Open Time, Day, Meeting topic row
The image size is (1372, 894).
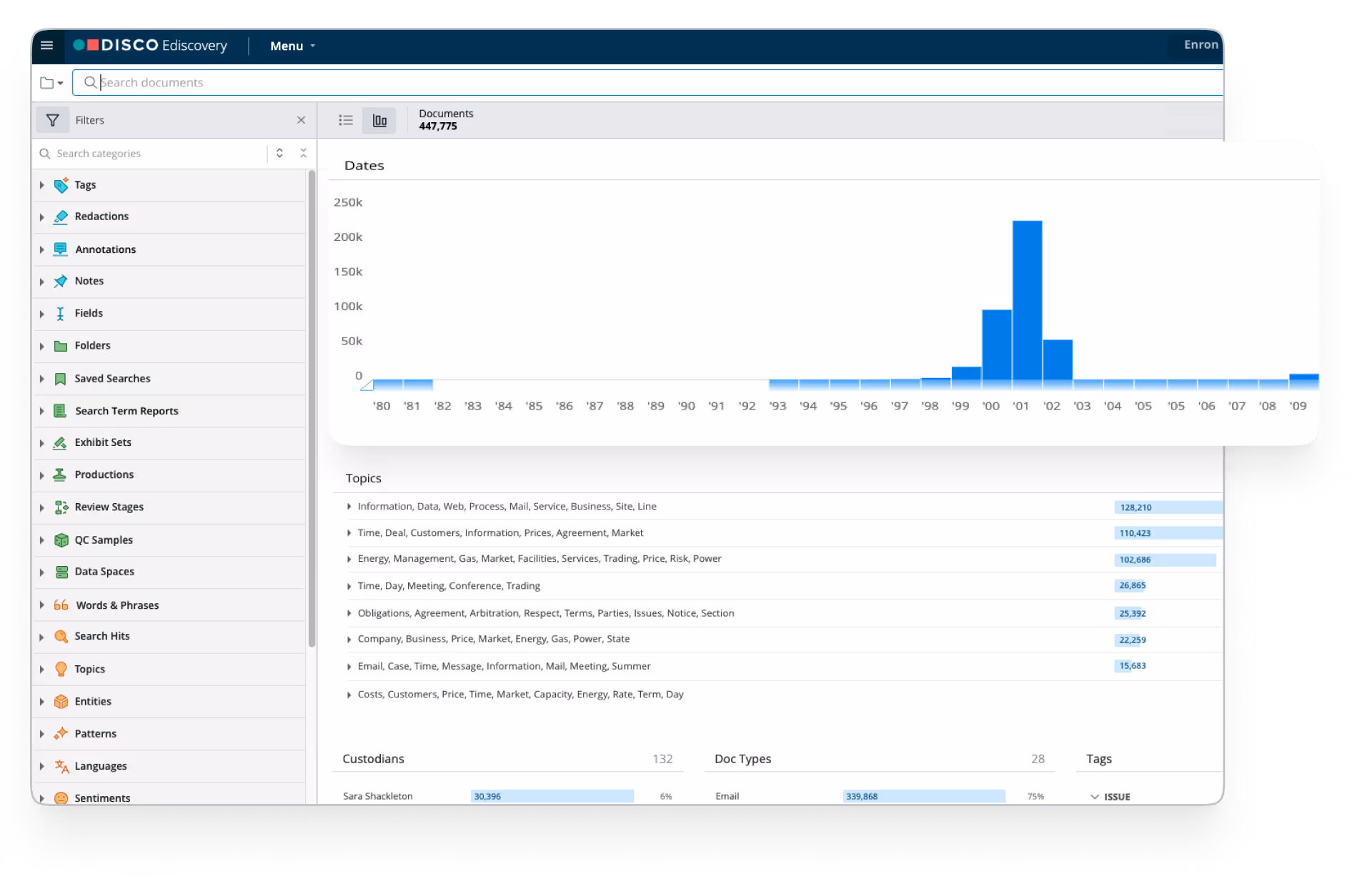click(x=449, y=586)
